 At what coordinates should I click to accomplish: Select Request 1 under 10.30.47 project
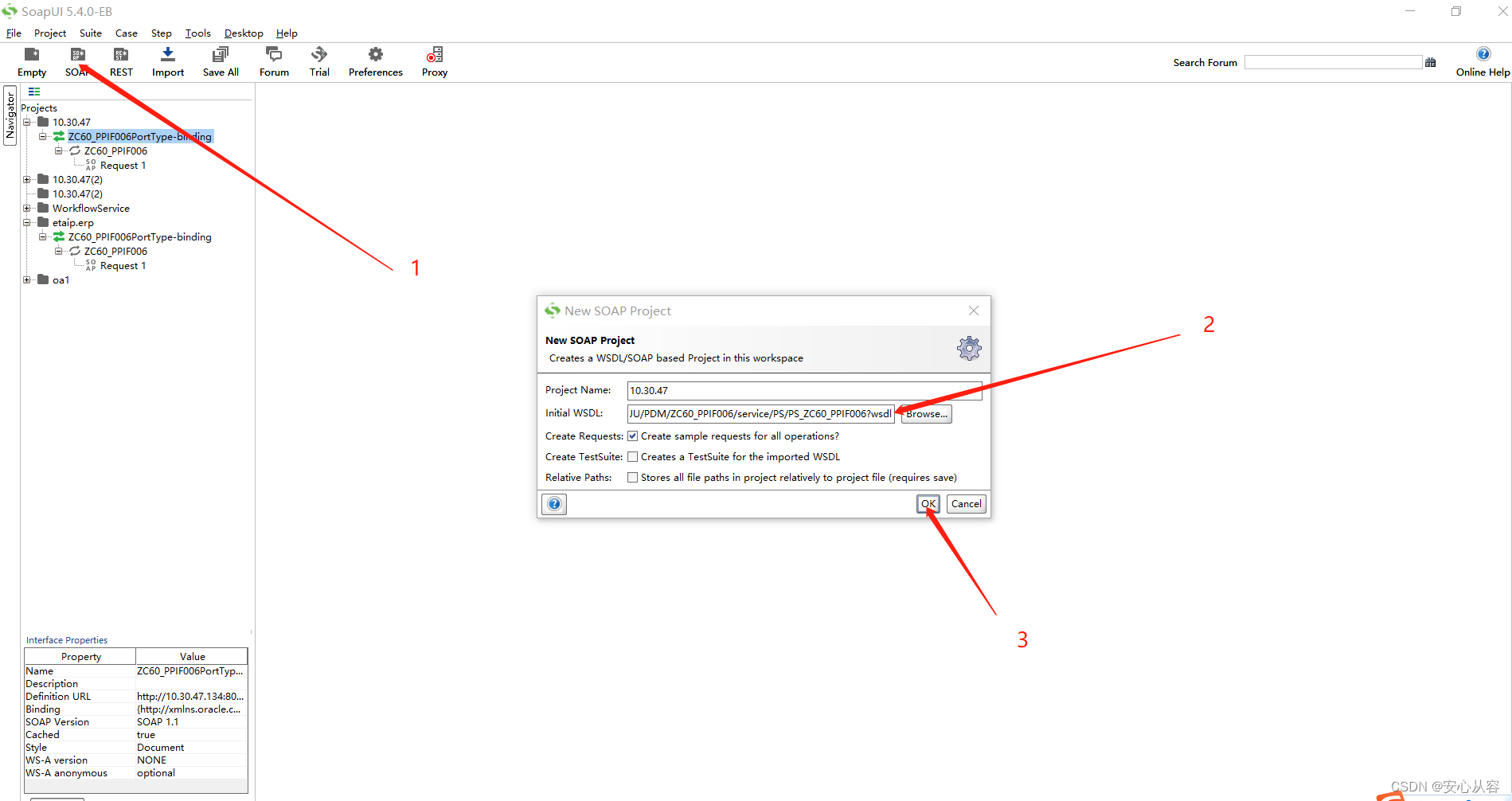coord(123,166)
